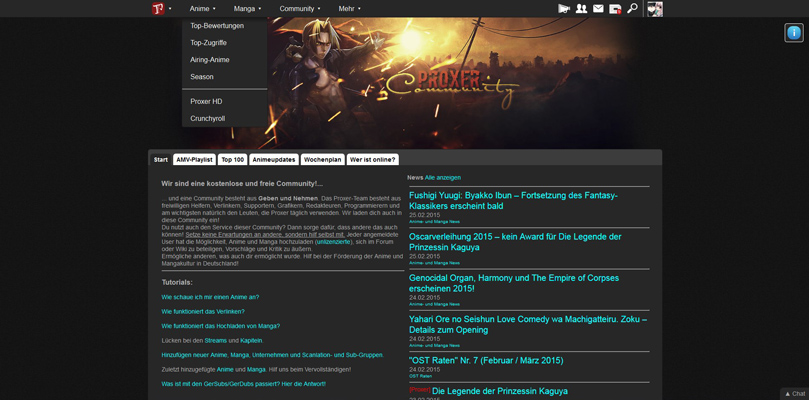Click the blue info icon
Screen dimensions: 809x400
coord(793,32)
